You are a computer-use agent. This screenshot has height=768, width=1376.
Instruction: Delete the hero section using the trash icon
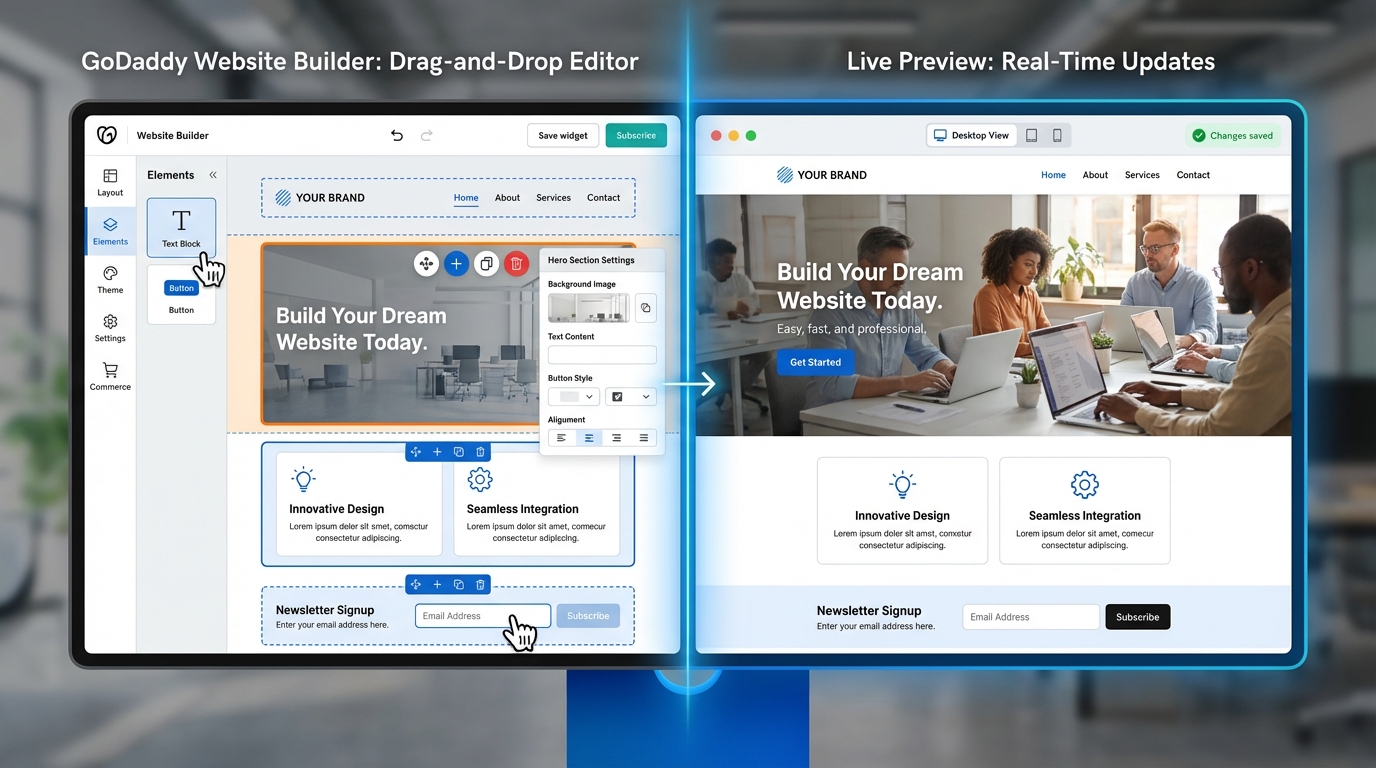click(x=516, y=263)
